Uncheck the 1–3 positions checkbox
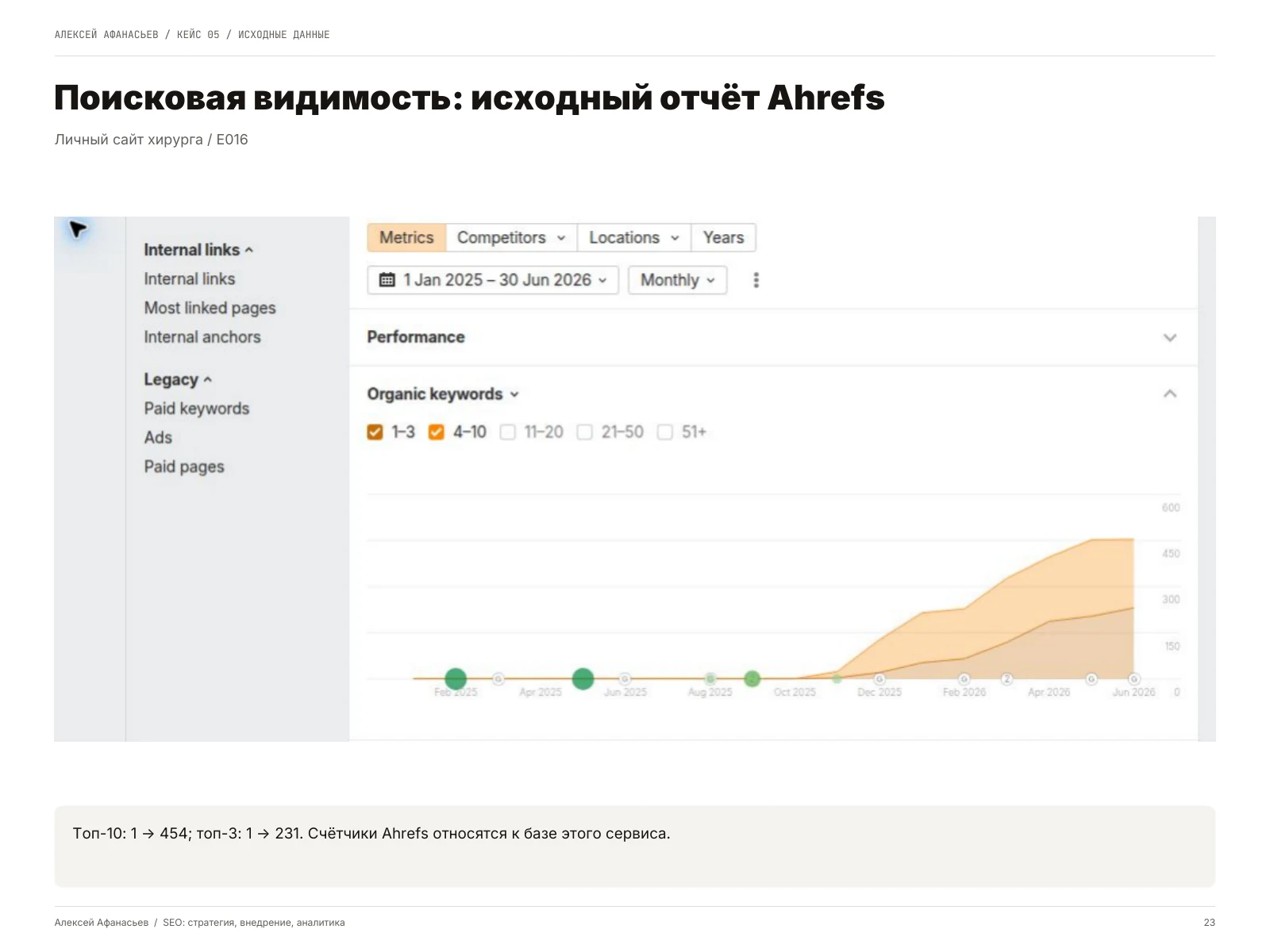Viewport: 1270px width, 952px height. [375, 432]
